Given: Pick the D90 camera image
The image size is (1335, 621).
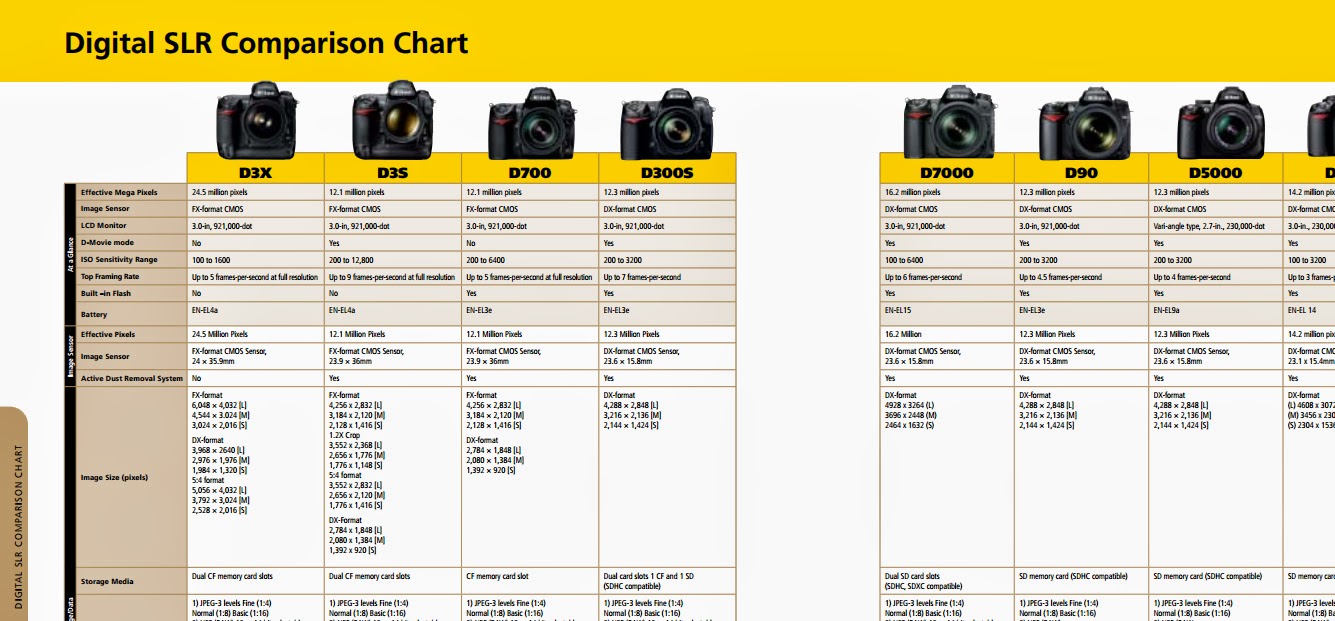Looking at the screenshot, I should (1083, 123).
